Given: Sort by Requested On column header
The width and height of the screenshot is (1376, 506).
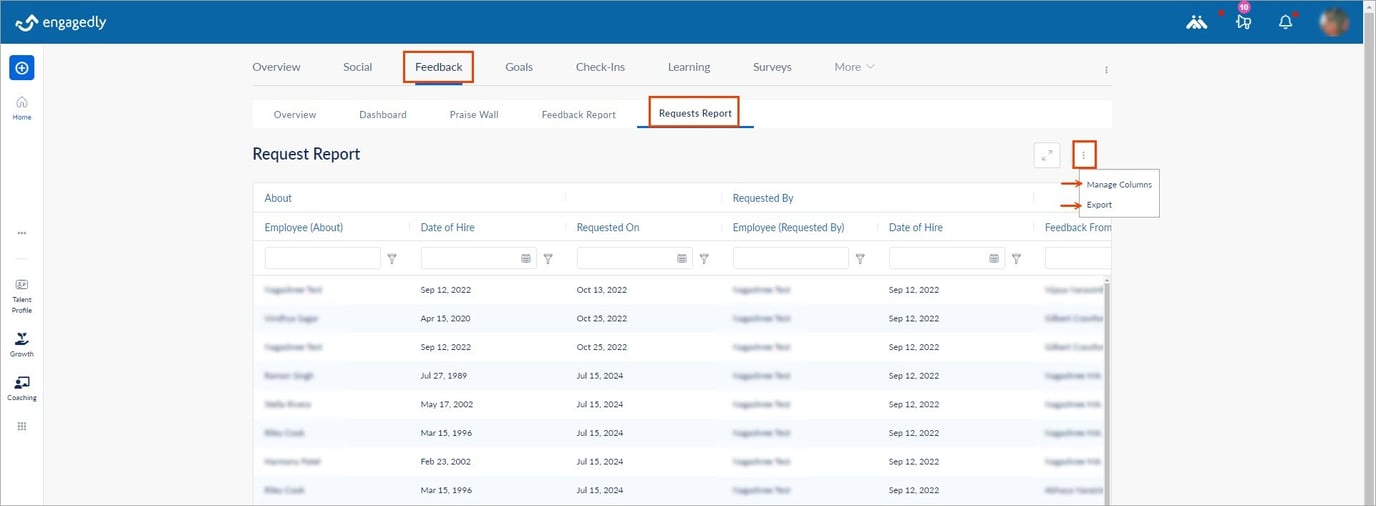Looking at the screenshot, I should pyautogui.click(x=608, y=227).
